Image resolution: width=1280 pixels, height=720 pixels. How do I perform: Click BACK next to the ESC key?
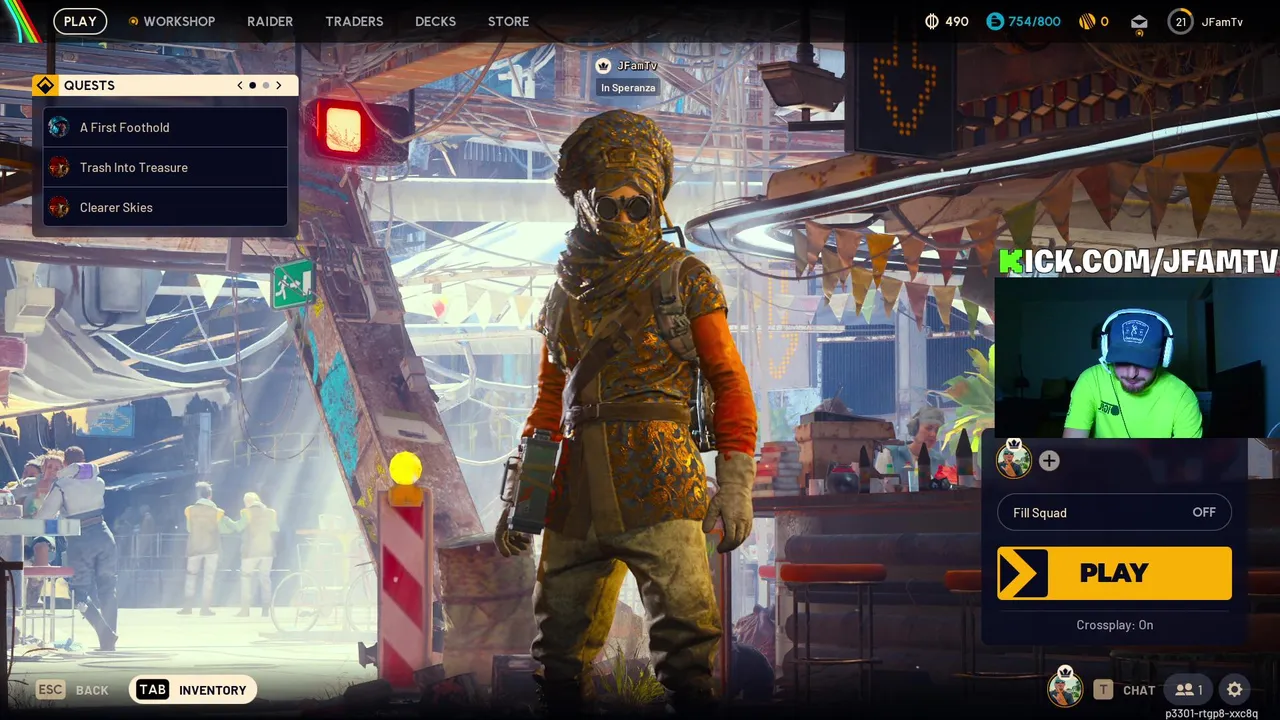(92, 690)
